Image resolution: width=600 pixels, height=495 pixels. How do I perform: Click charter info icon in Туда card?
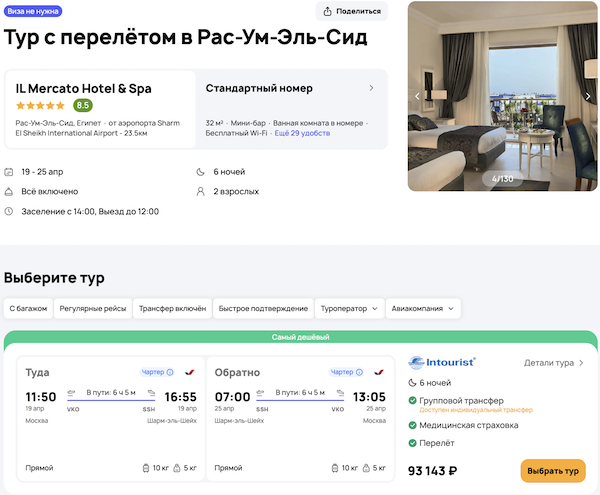(171, 372)
